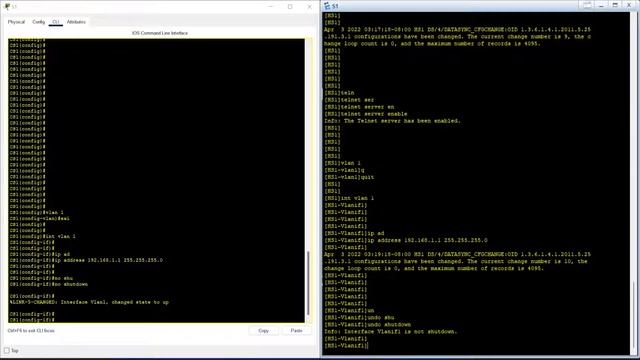Click 'Info: The Telnet server has been enabled.' line
Screen dimensions: 640x360
click(x=392, y=121)
